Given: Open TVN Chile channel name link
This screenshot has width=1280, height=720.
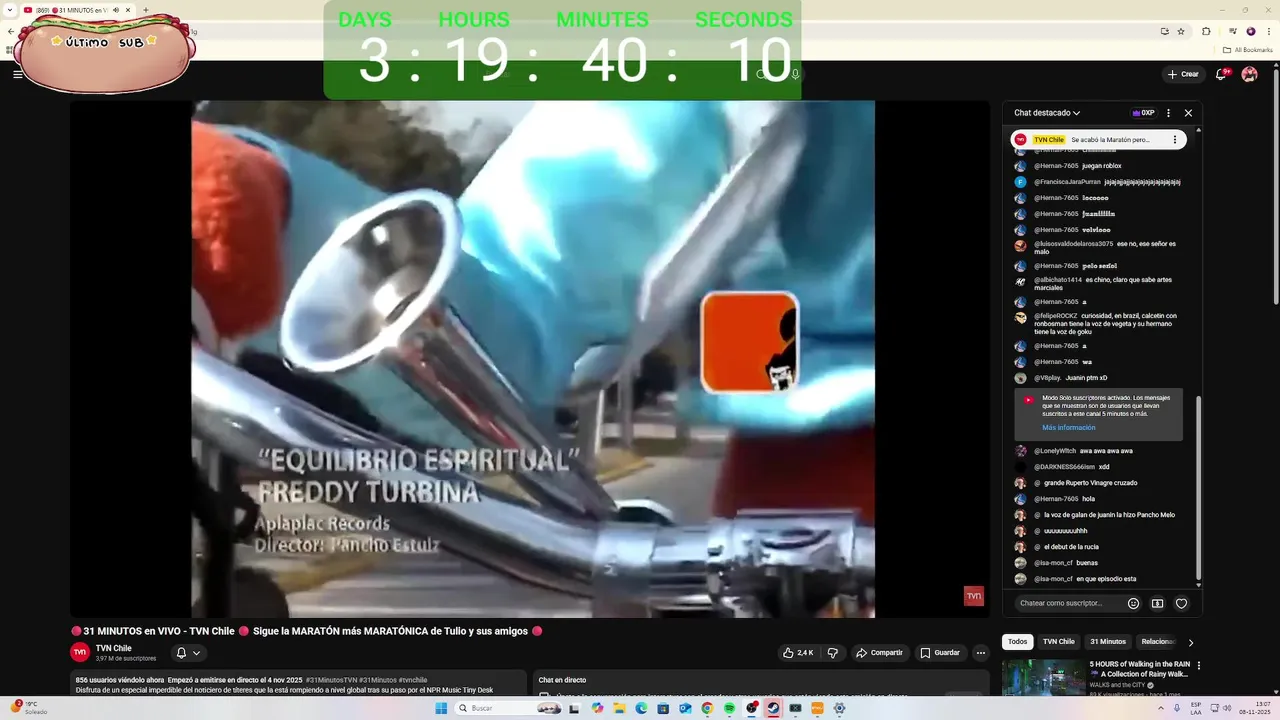Looking at the screenshot, I should [114, 648].
